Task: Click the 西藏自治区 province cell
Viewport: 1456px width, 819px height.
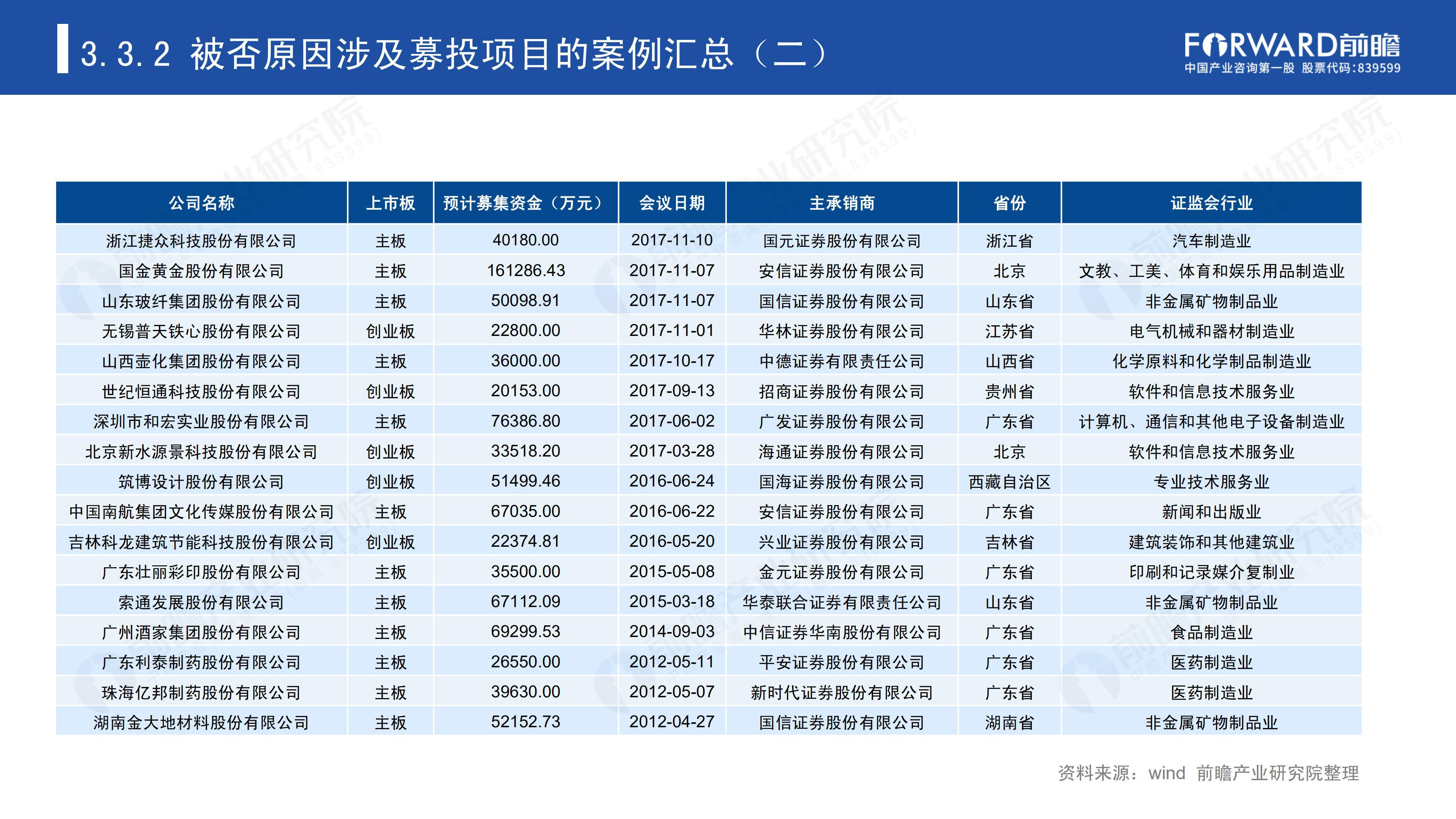Action: click(x=1009, y=482)
